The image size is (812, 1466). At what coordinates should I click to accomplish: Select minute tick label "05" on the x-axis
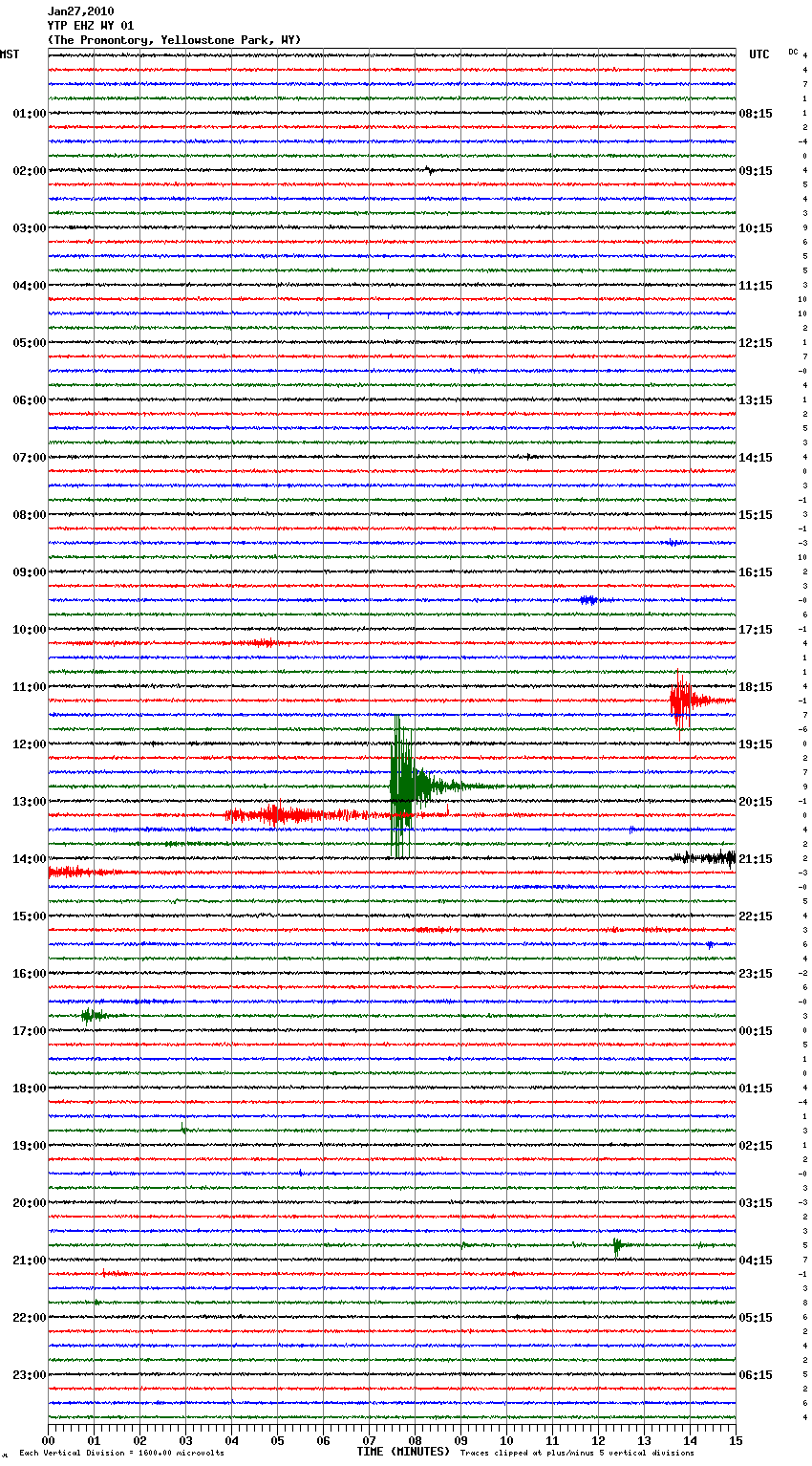pyautogui.click(x=277, y=1440)
